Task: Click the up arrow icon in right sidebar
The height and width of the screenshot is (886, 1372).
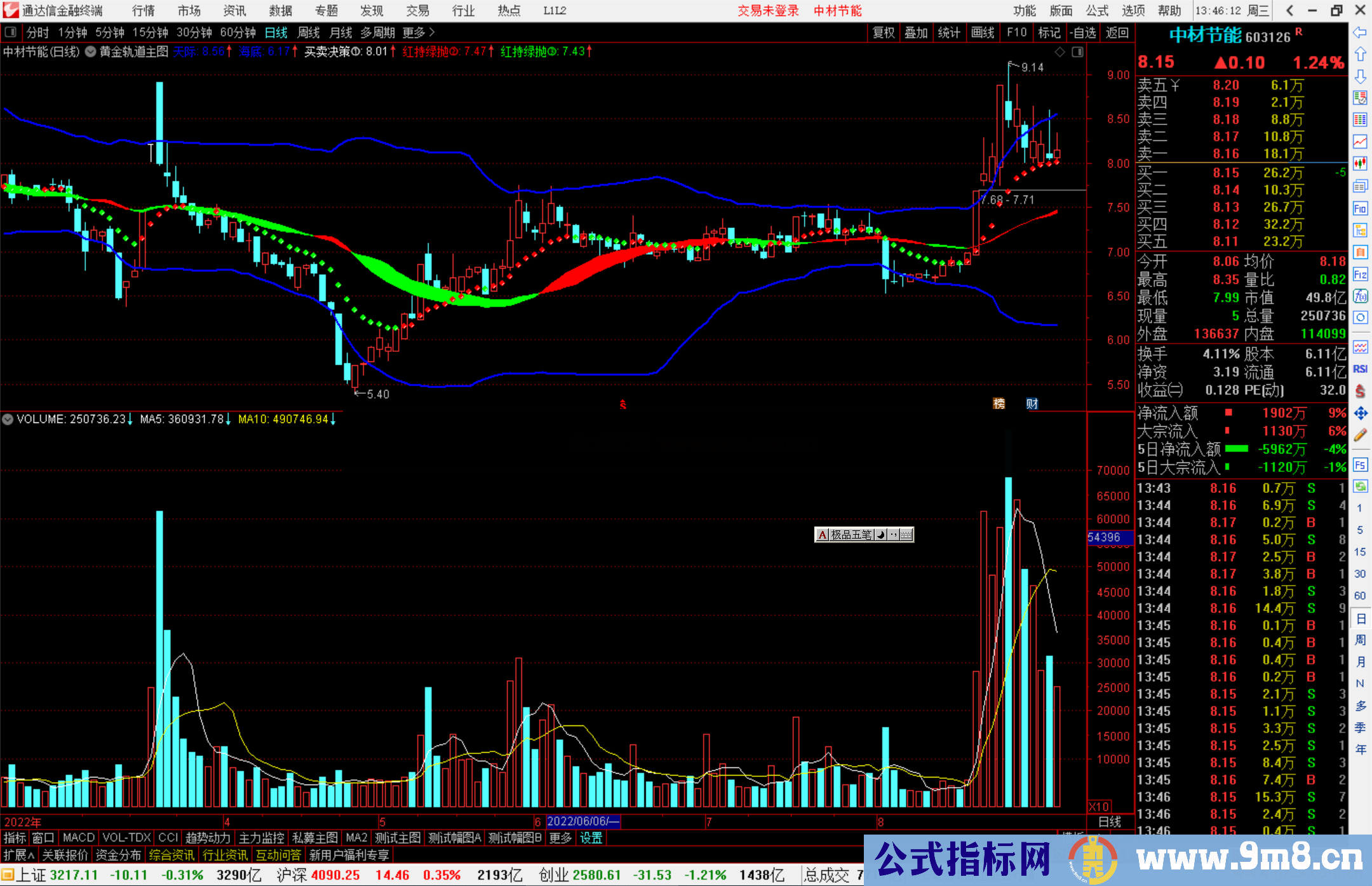Action: (1360, 55)
